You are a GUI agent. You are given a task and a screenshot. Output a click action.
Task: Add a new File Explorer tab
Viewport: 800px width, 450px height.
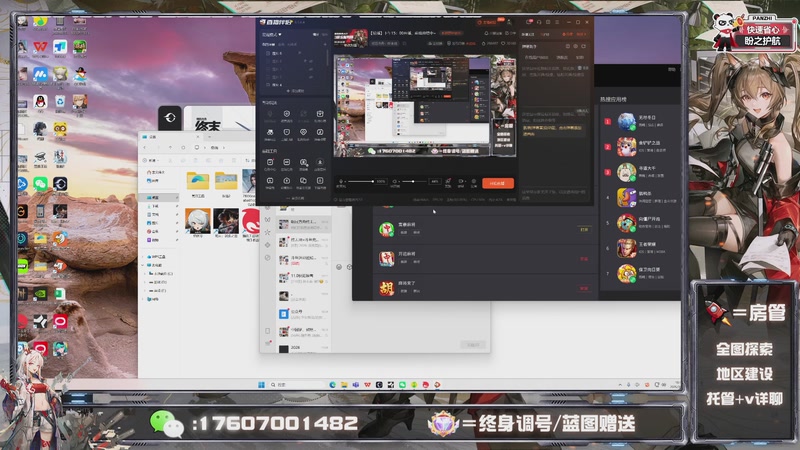coord(209,137)
